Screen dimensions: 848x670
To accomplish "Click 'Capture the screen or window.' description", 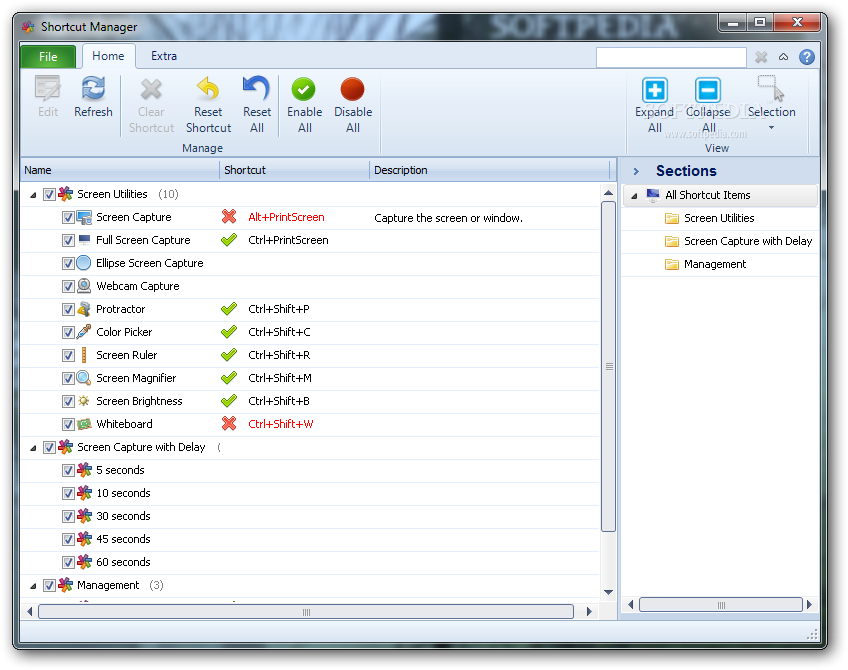I will pyautogui.click(x=448, y=218).
